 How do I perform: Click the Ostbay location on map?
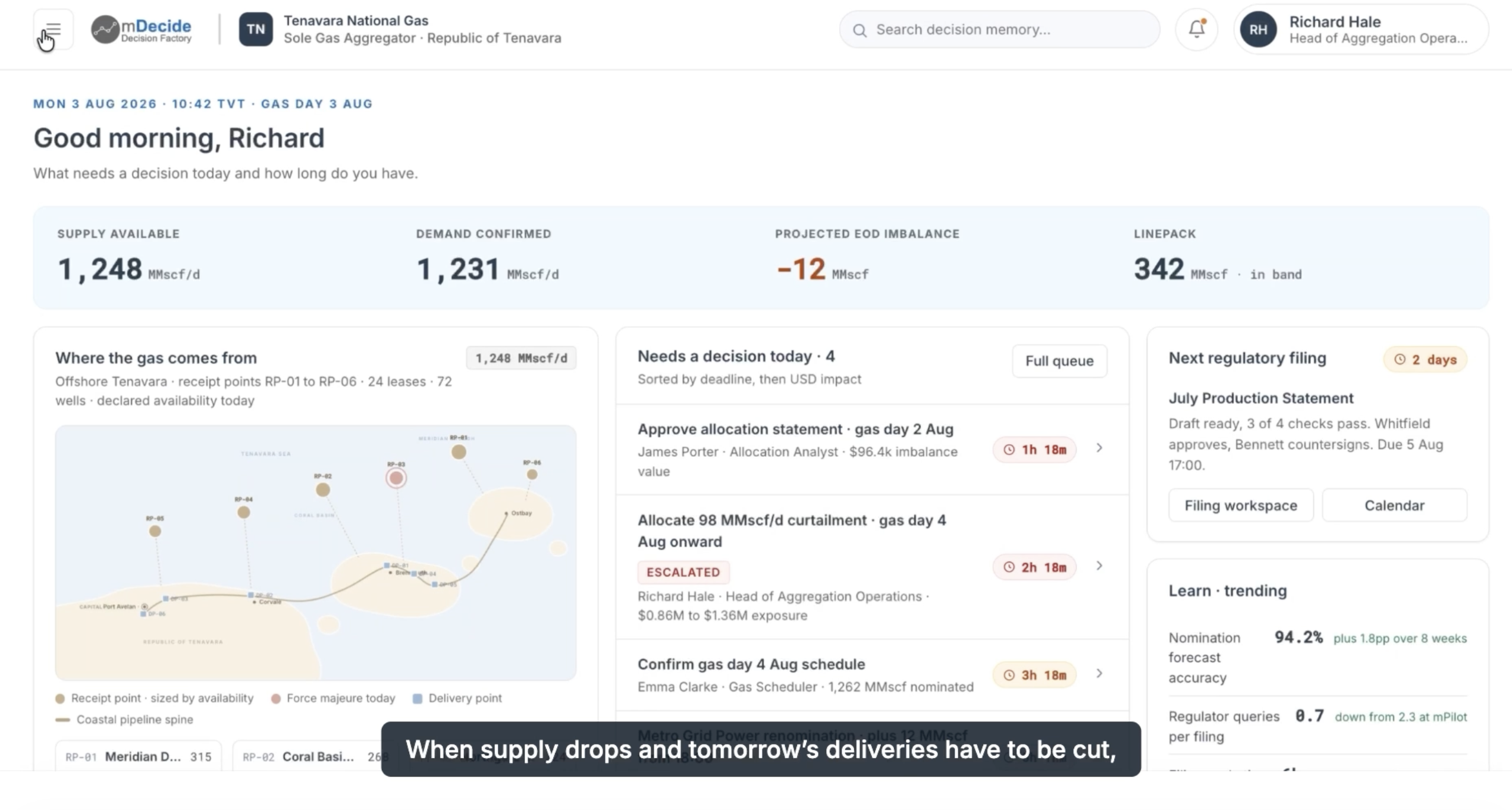point(519,513)
